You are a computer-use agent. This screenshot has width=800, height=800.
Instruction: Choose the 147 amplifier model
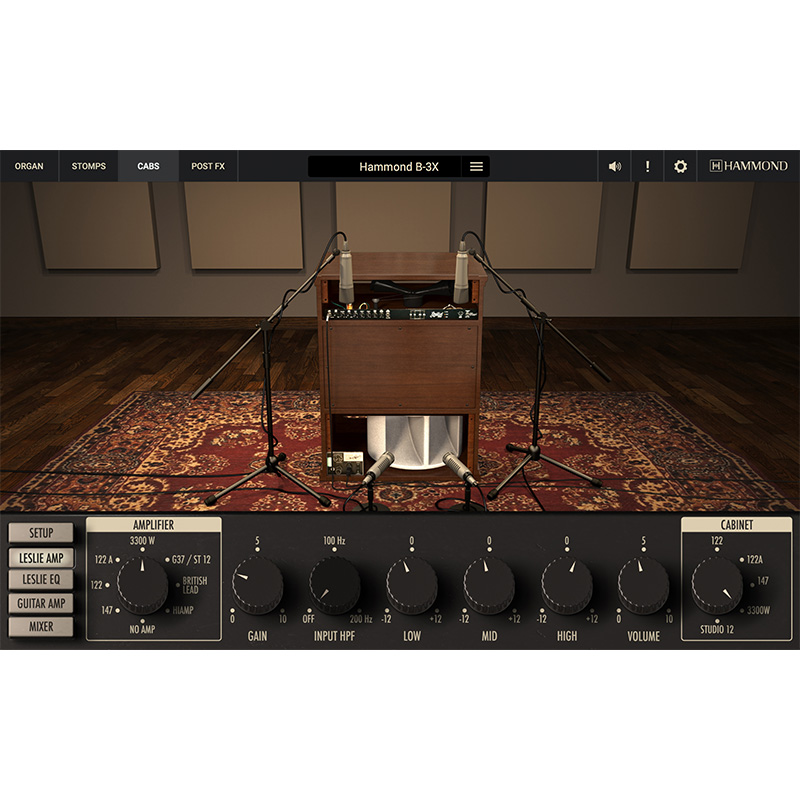click(107, 610)
